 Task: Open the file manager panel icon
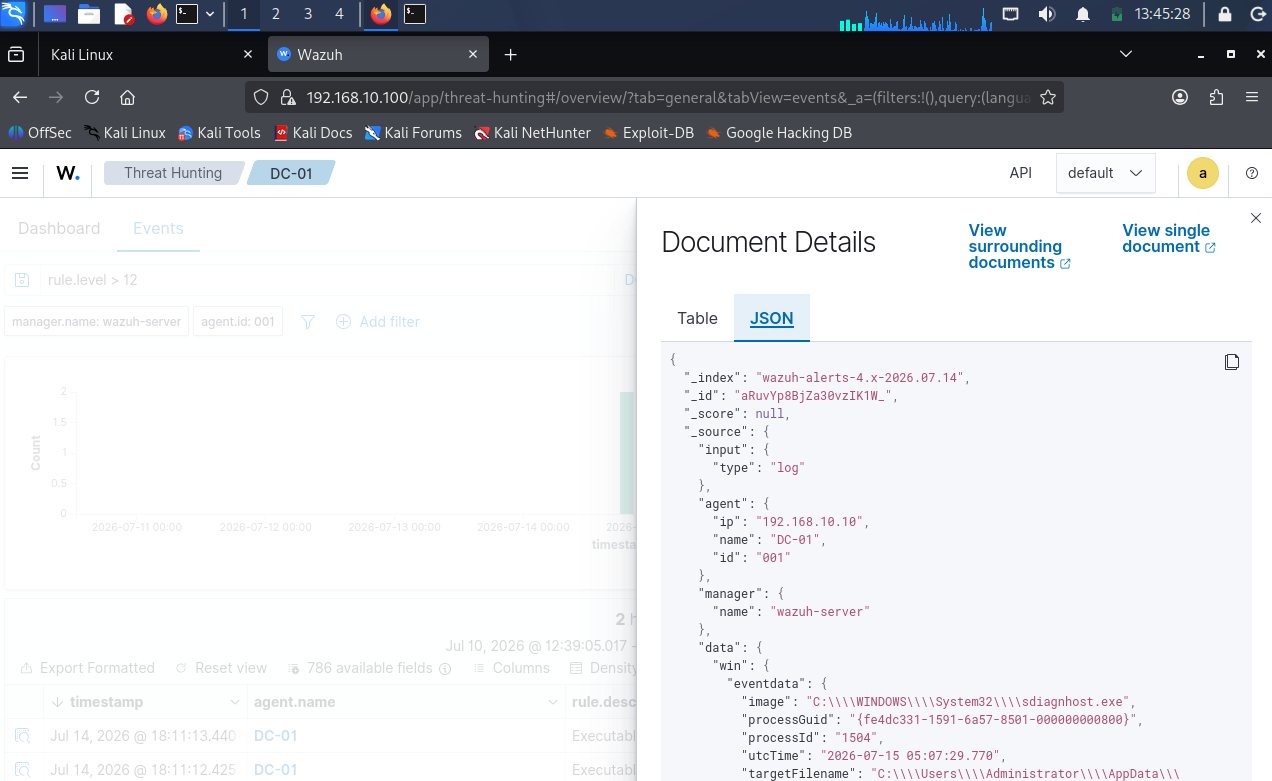[x=89, y=14]
